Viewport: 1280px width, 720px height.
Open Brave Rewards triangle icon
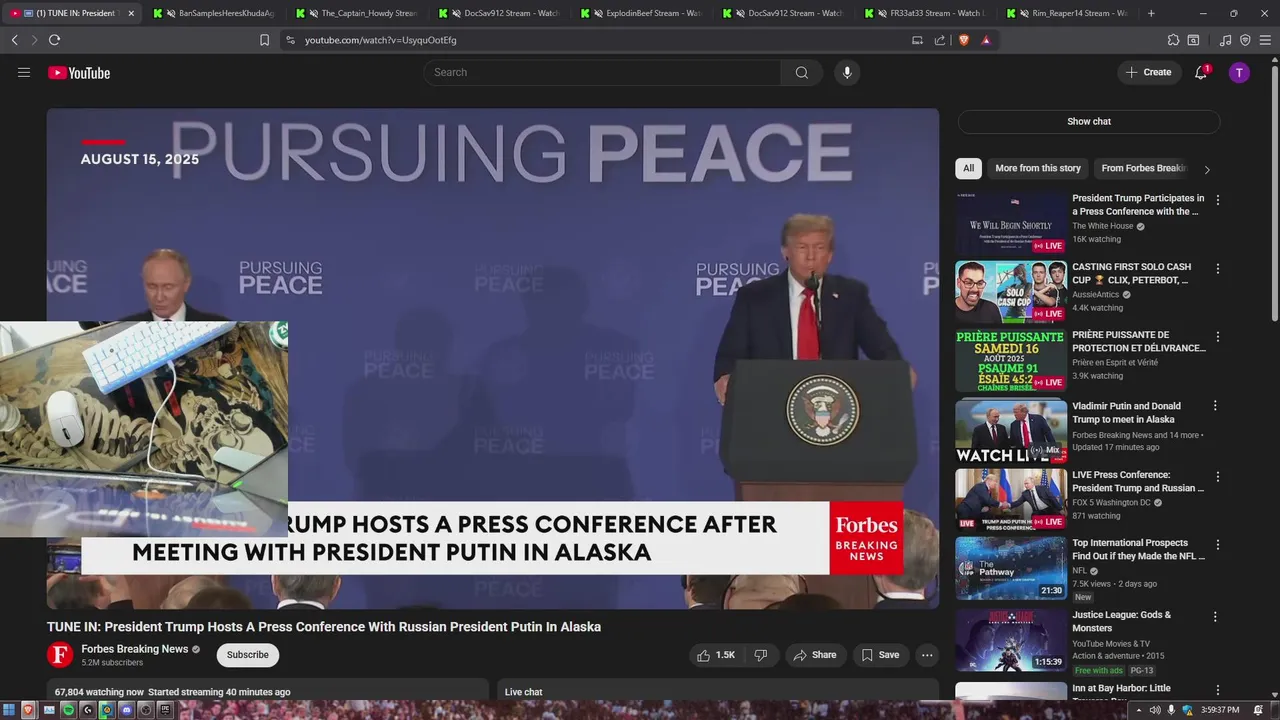(x=986, y=40)
